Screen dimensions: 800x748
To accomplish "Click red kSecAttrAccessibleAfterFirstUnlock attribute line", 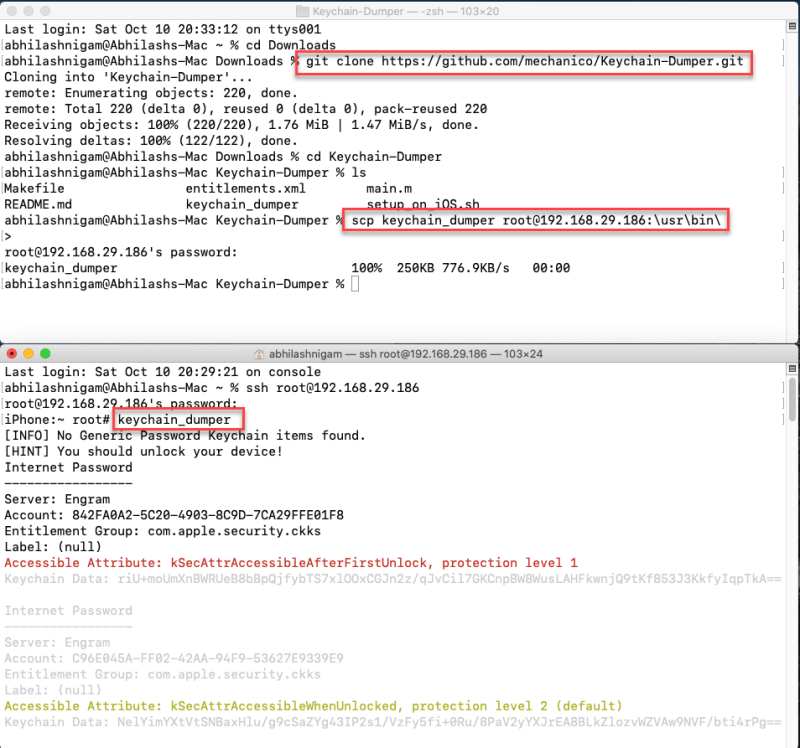I will click(291, 563).
